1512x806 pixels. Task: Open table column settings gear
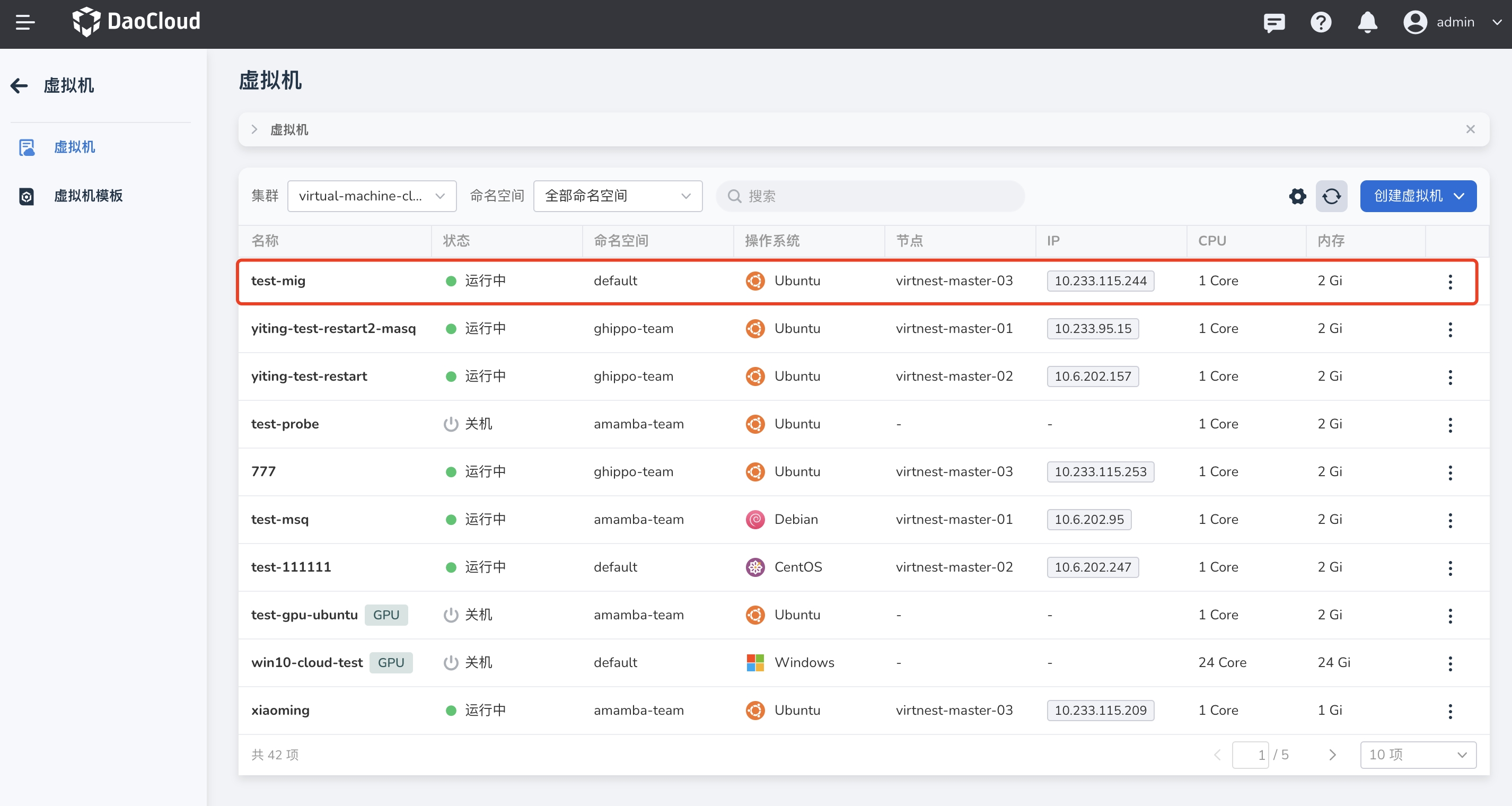[x=1297, y=196]
